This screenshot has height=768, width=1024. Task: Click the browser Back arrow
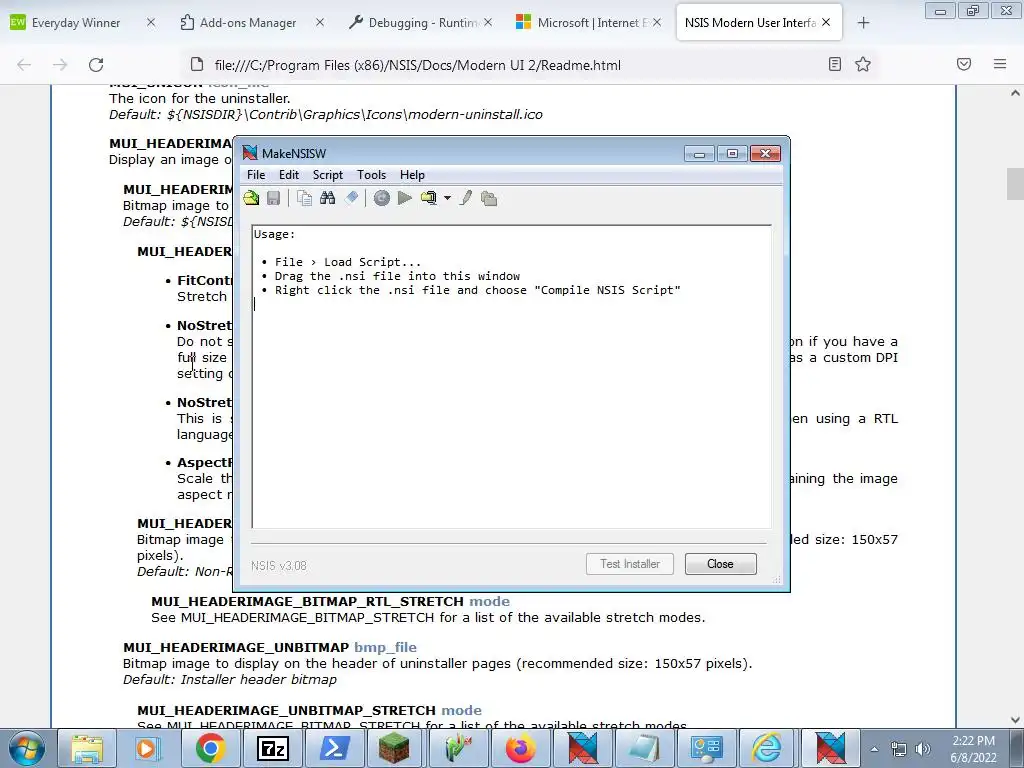(24, 65)
